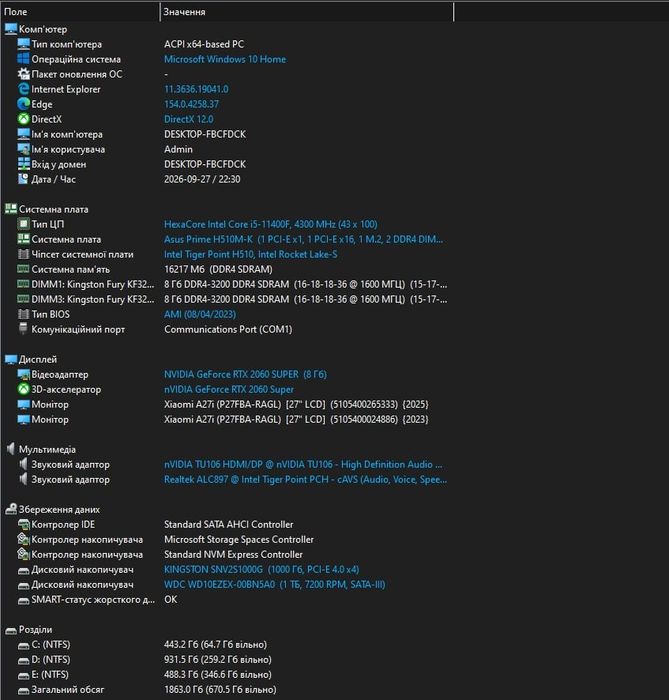
Task: Click the Тип BIOS chip icon
Action: pyautogui.click(x=23, y=314)
